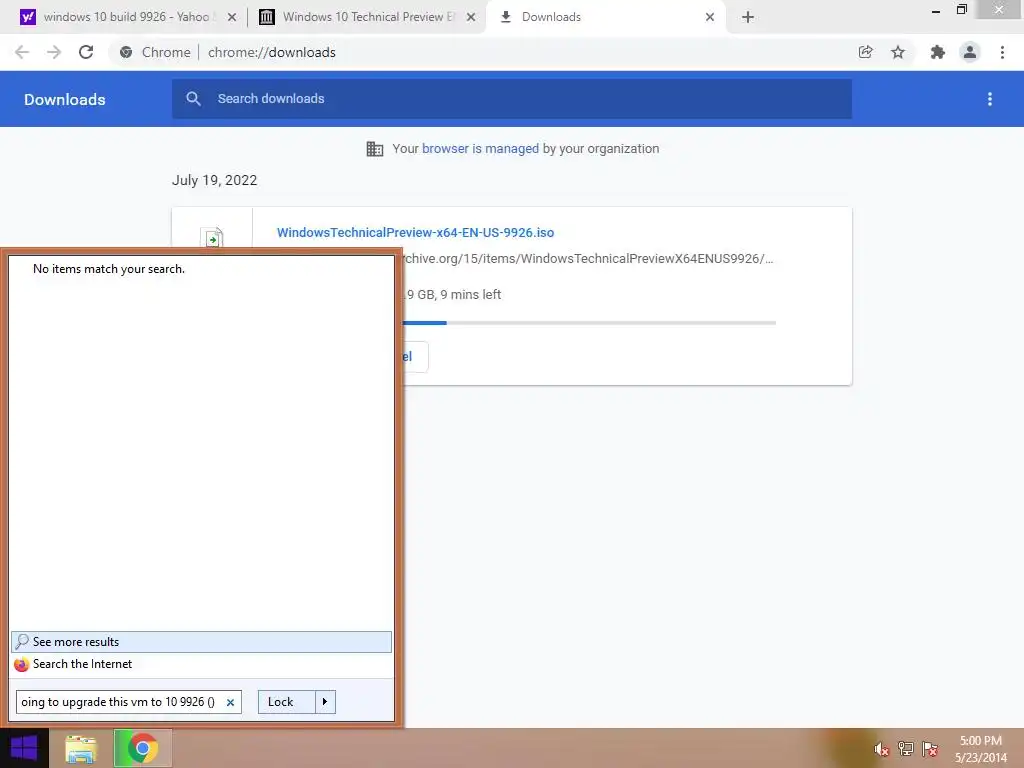Image resolution: width=1024 pixels, height=768 pixels.
Task: Close the Windows 10 Technical Preview tab
Action: [x=471, y=17]
